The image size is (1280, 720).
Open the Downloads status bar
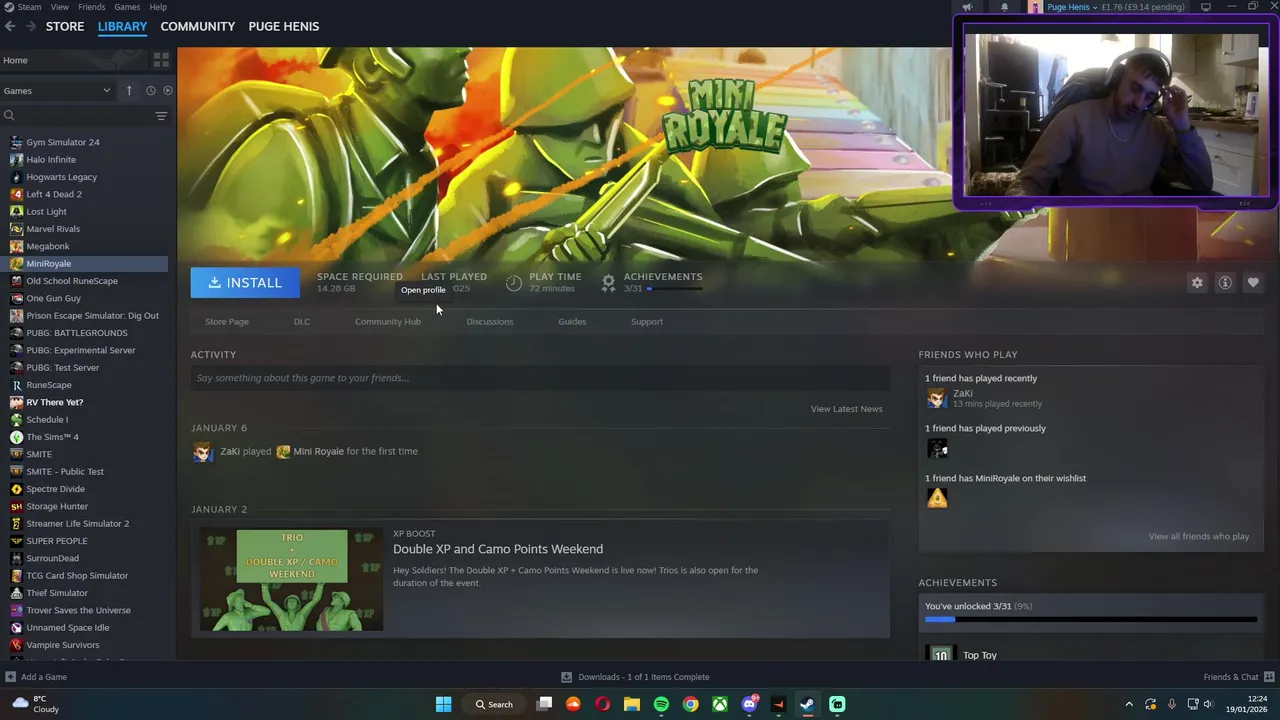635,677
